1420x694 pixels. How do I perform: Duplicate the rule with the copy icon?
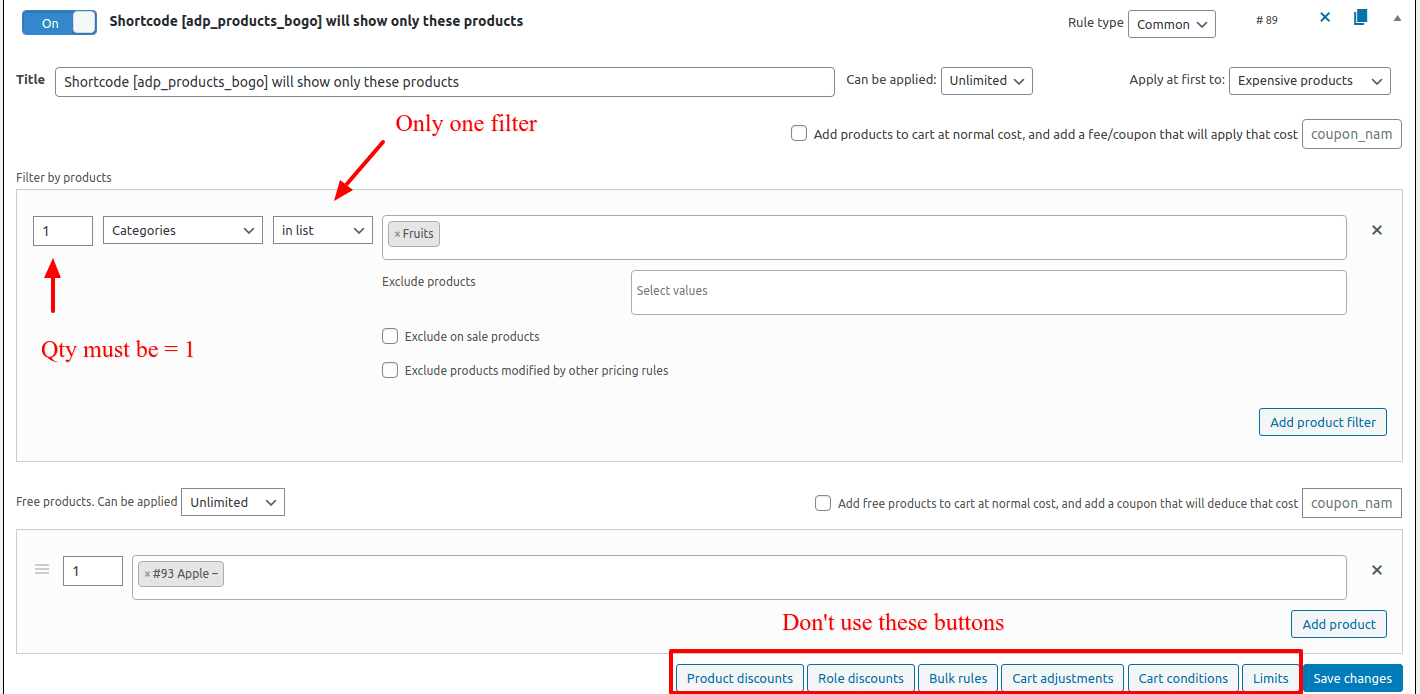1360,18
